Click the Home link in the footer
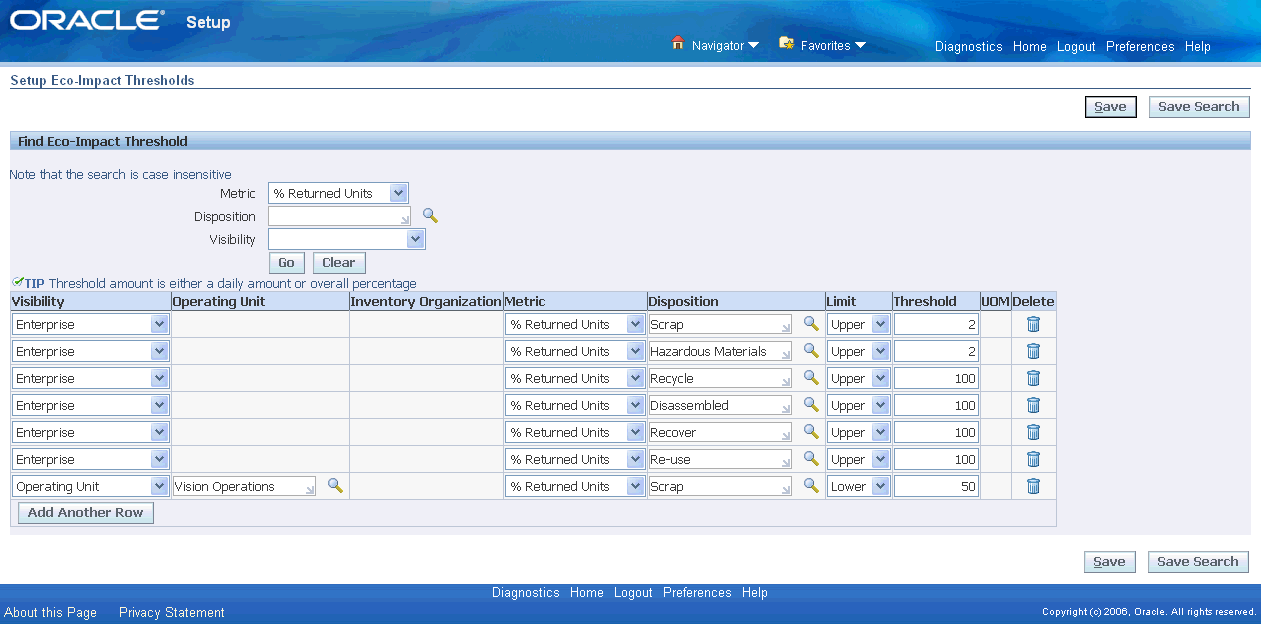The image size is (1261, 624). [x=587, y=592]
